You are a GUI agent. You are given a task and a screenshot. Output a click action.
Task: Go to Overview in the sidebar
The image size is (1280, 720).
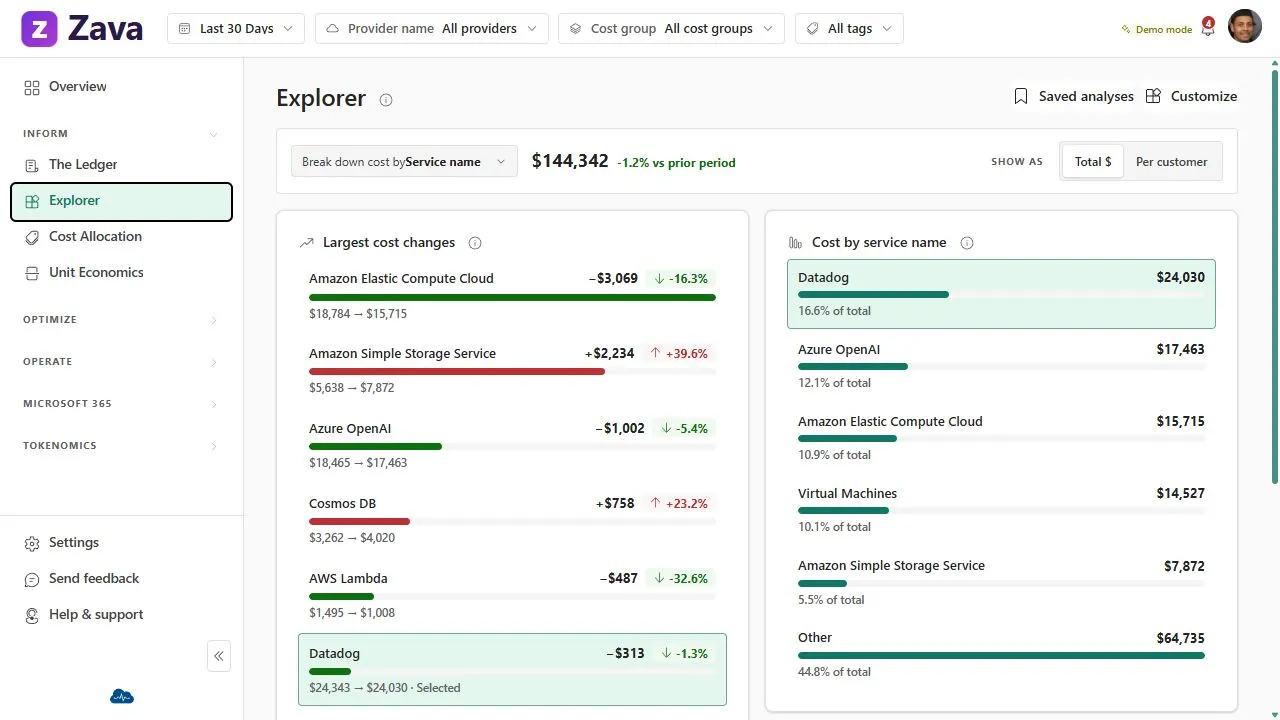(121, 87)
